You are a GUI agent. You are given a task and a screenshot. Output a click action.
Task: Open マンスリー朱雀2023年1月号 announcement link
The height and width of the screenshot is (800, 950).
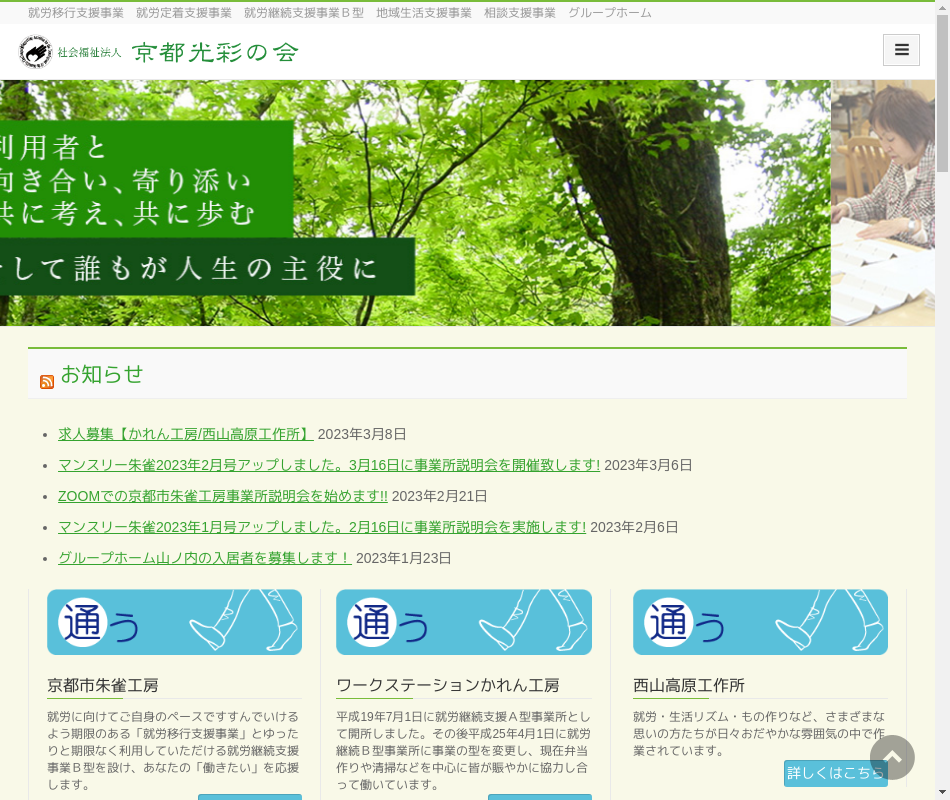(x=322, y=527)
